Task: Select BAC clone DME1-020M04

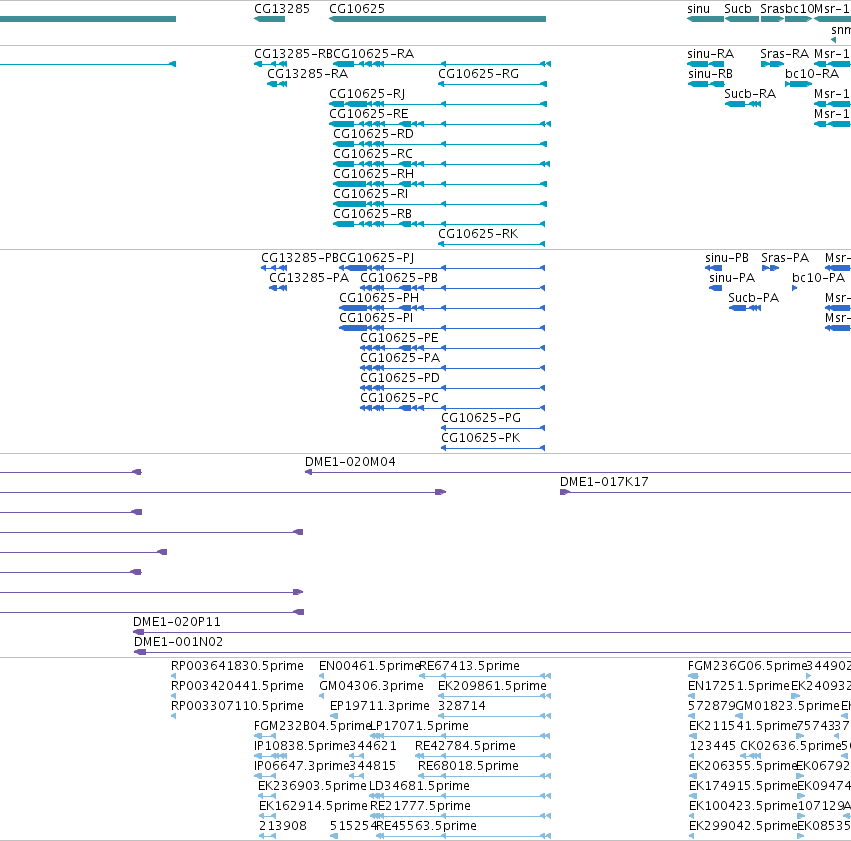Action: click(350, 462)
